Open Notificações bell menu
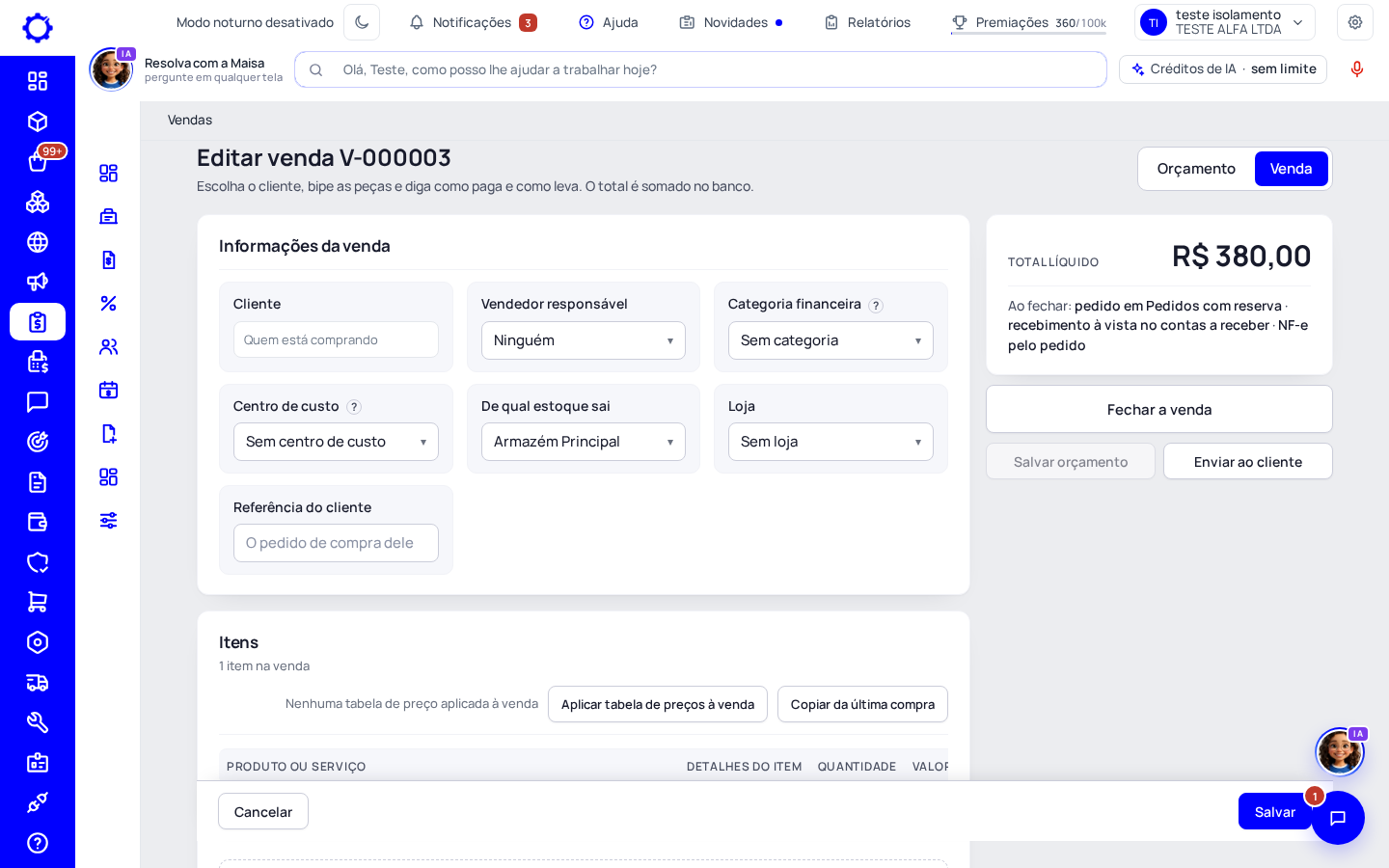The image size is (1389, 868). (473, 22)
